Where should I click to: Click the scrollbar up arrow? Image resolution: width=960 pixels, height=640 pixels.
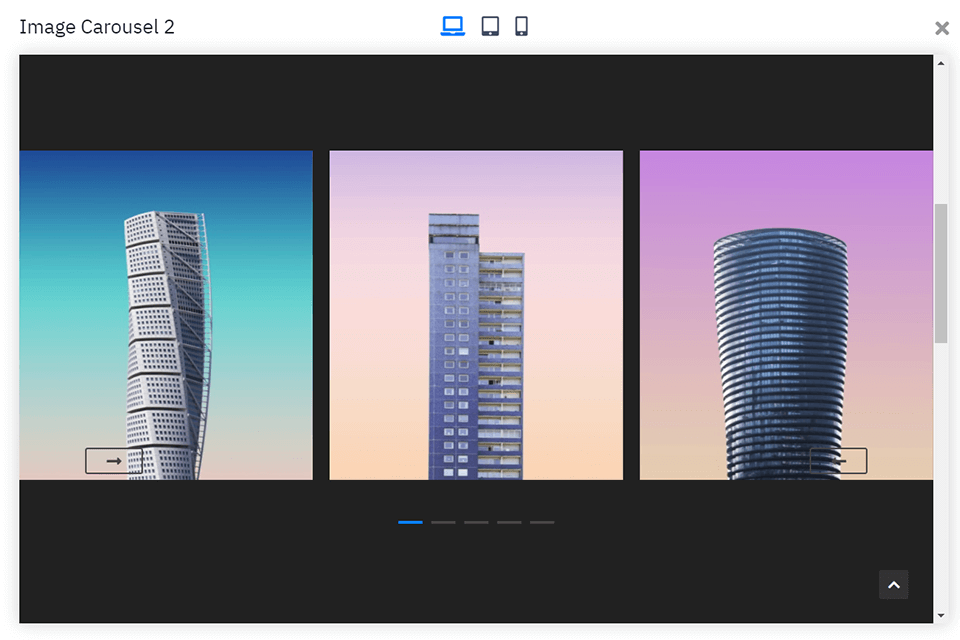tap(941, 63)
